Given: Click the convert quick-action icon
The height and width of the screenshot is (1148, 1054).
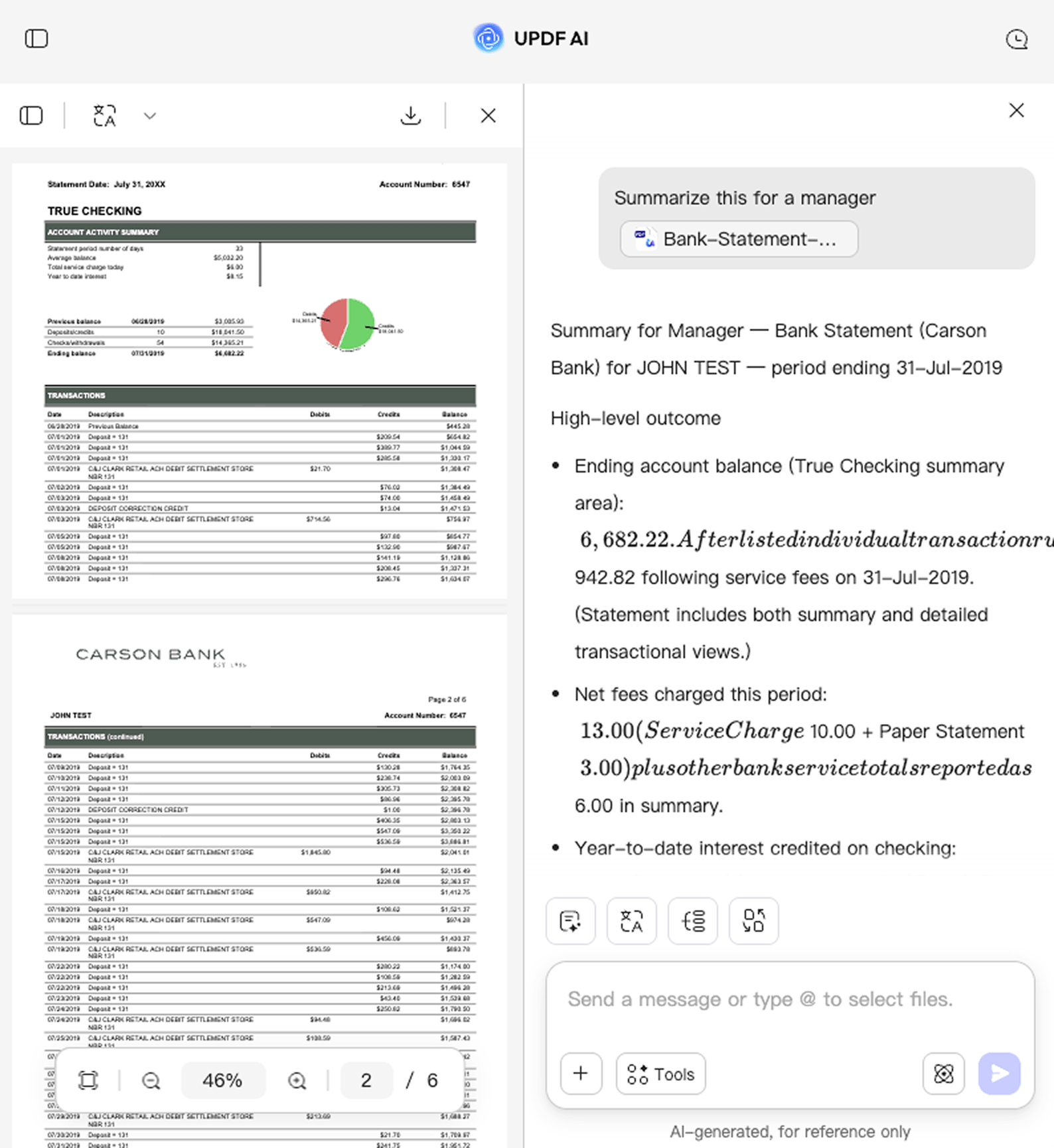Looking at the screenshot, I should [754, 921].
